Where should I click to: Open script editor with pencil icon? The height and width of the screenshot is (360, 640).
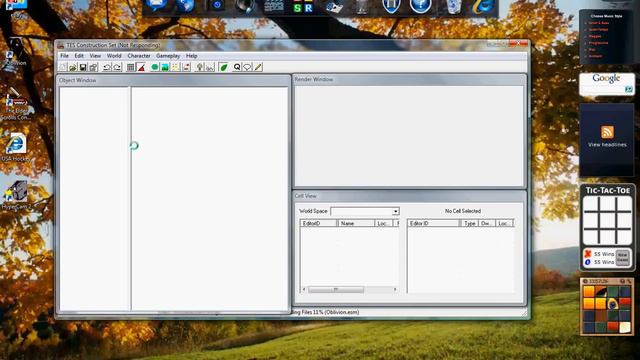coord(258,67)
